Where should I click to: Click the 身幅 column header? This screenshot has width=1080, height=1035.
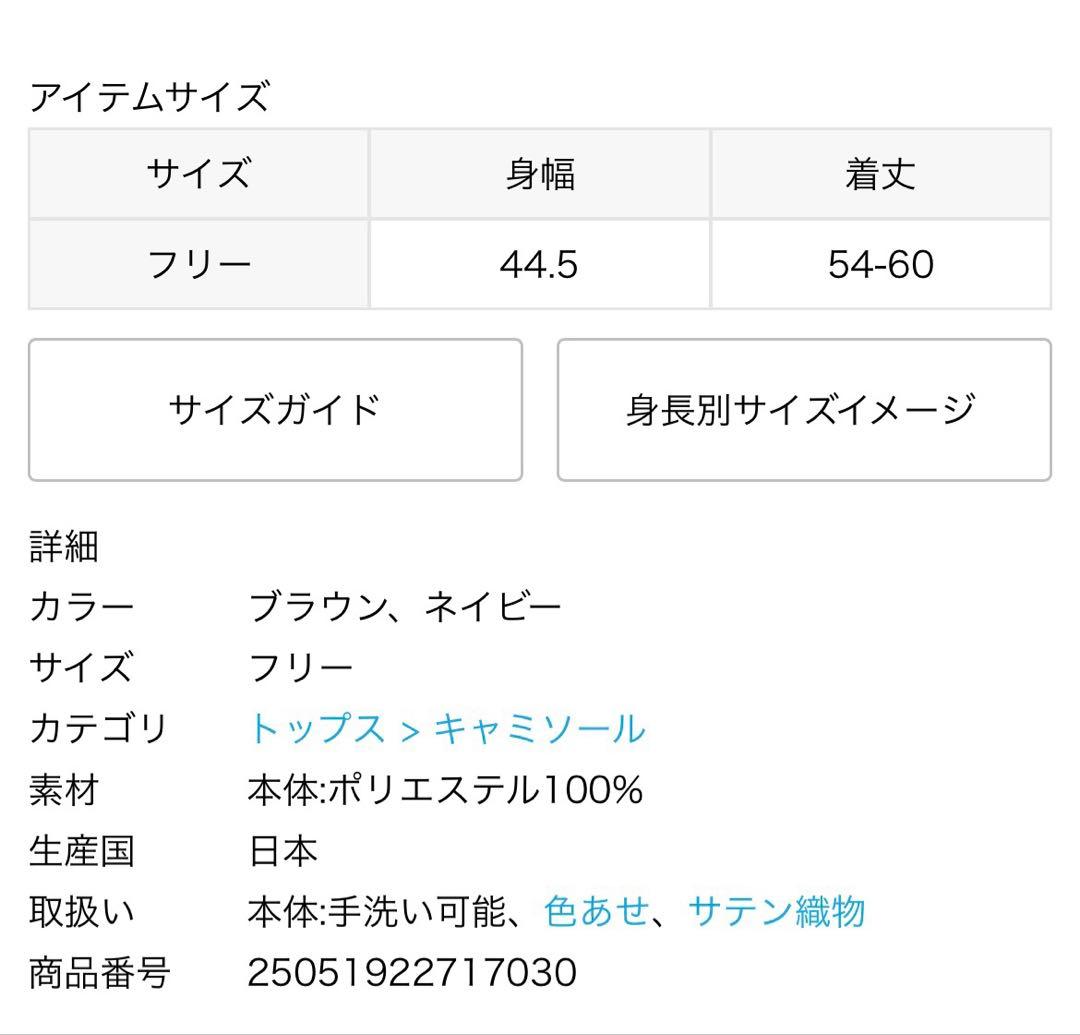(x=541, y=173)
